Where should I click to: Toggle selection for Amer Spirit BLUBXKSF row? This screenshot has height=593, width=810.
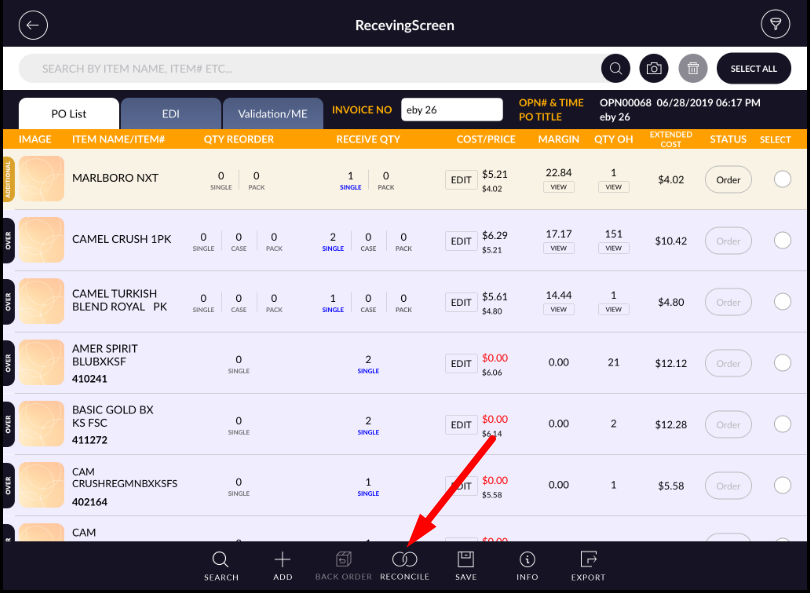pos(782,363)
